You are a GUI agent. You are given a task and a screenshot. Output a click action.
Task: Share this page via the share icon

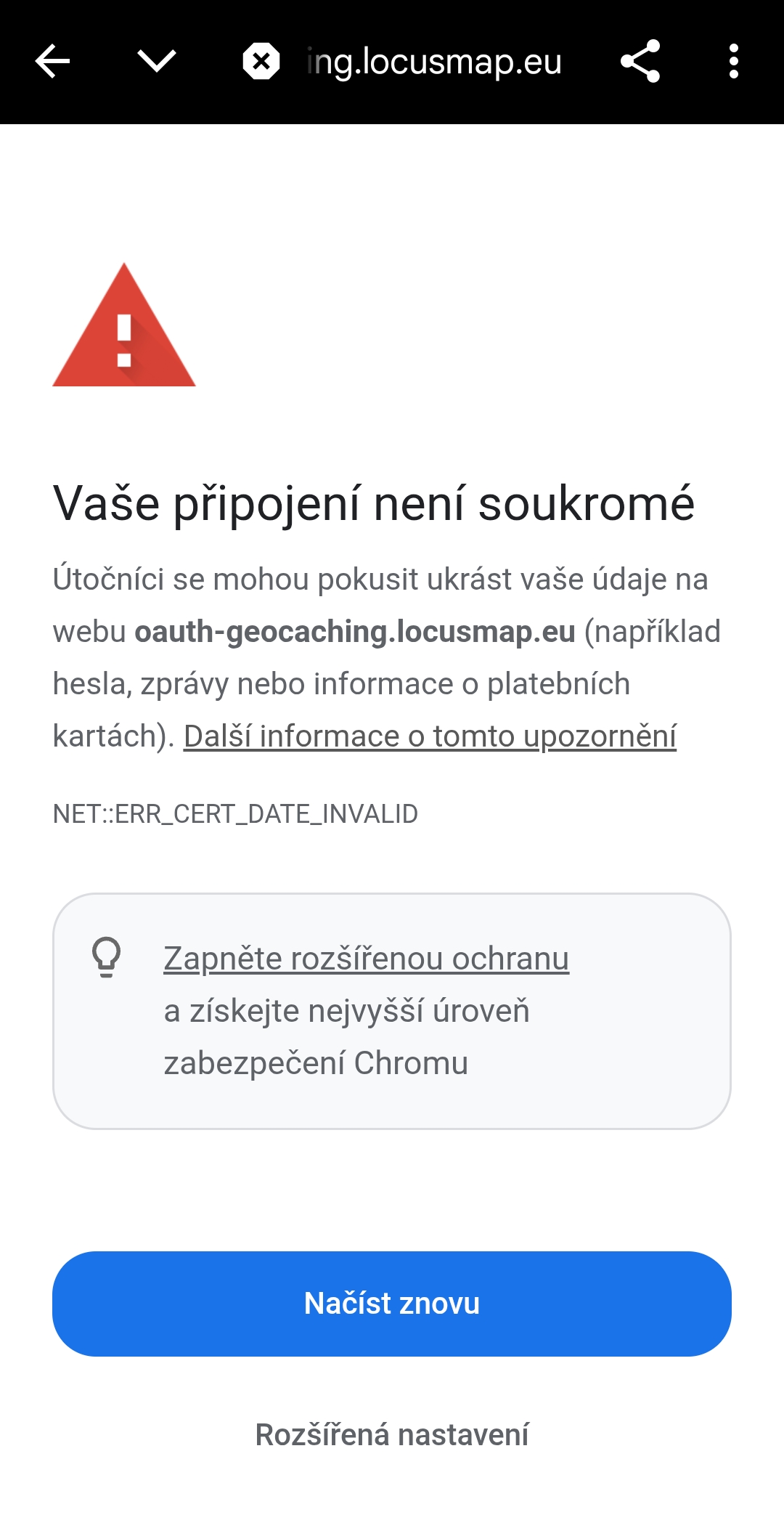pyautogui.click(x=640, y=62)
